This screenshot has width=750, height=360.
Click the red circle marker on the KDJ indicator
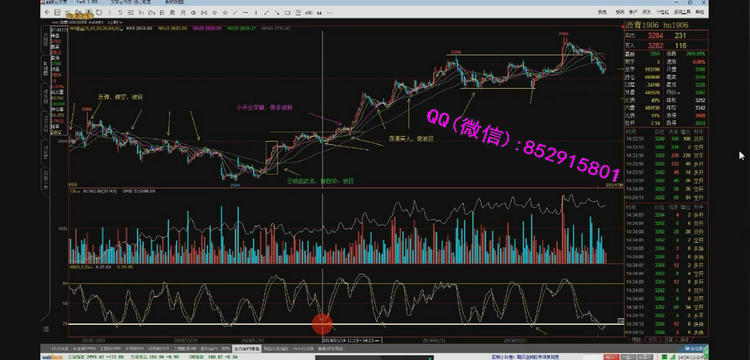point(322,324)
